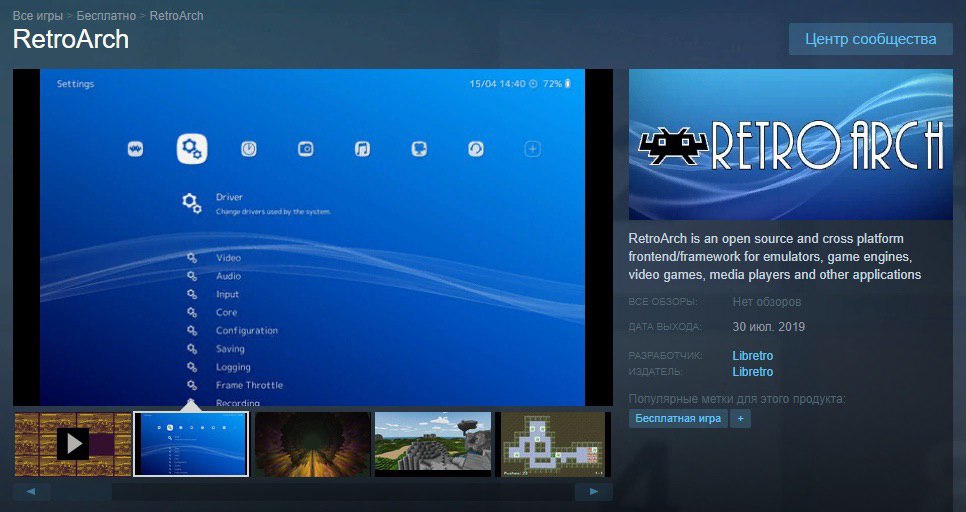The image size is (966, 512).
Task: Open the Бесплатно breadcrumb link
Action: [106, 15]
